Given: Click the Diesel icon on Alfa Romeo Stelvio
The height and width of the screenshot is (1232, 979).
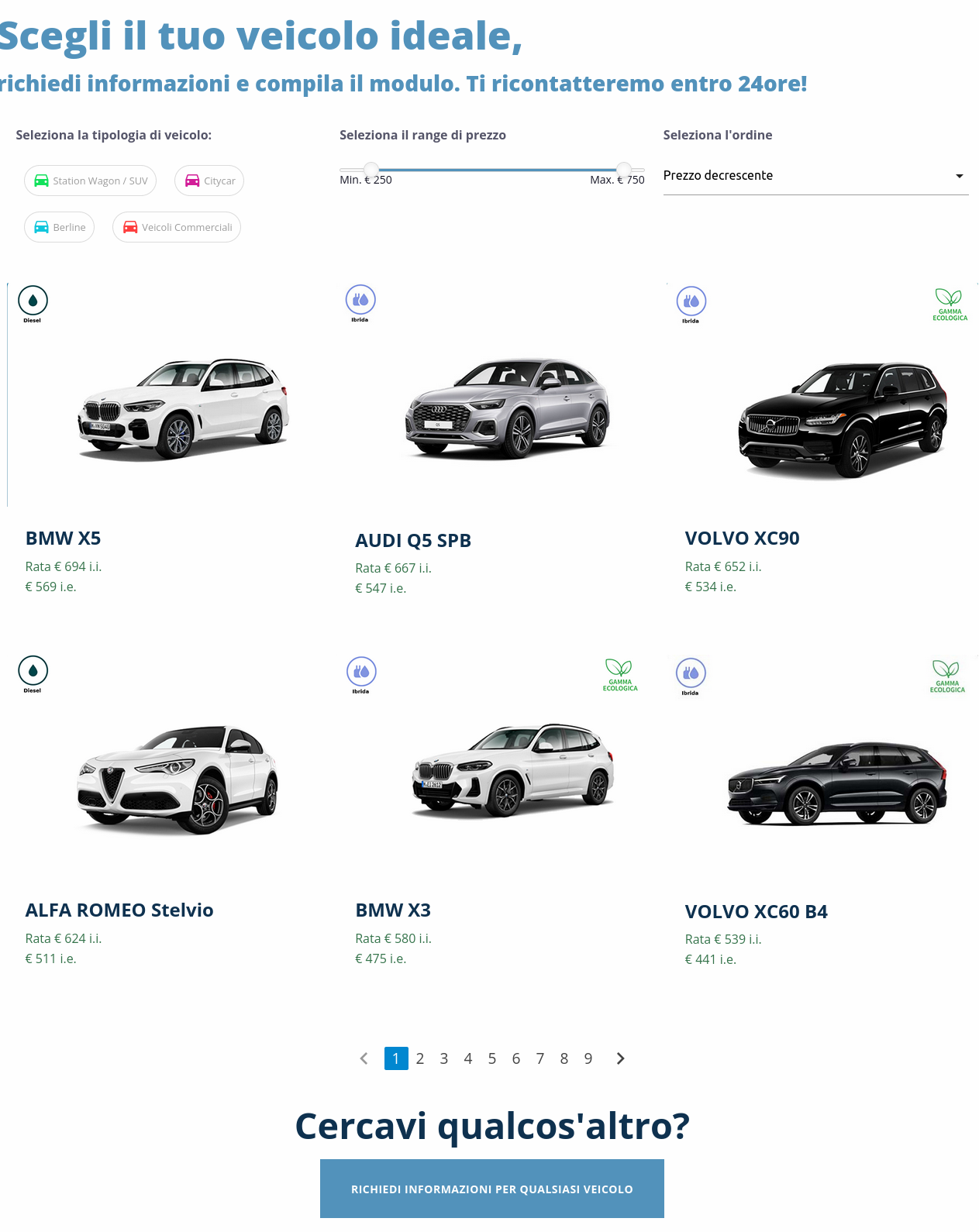Looking at the screenshot, I should (x=33, y=673).
